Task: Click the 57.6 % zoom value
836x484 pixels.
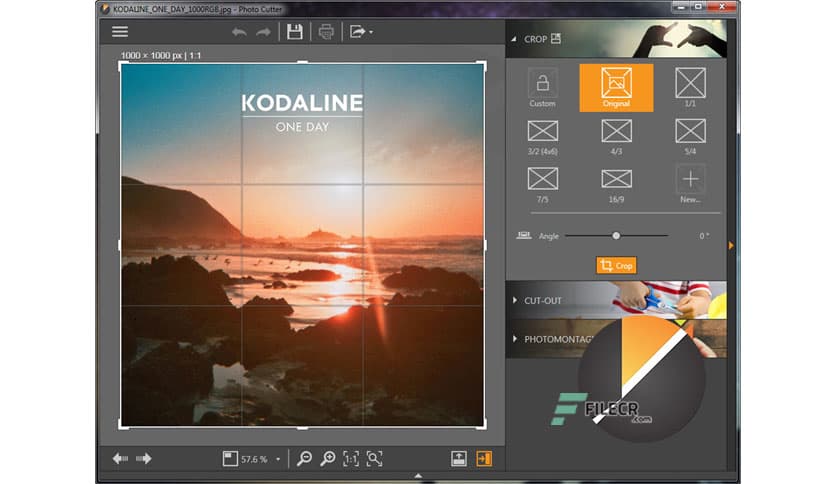Action: coord(254,459)
